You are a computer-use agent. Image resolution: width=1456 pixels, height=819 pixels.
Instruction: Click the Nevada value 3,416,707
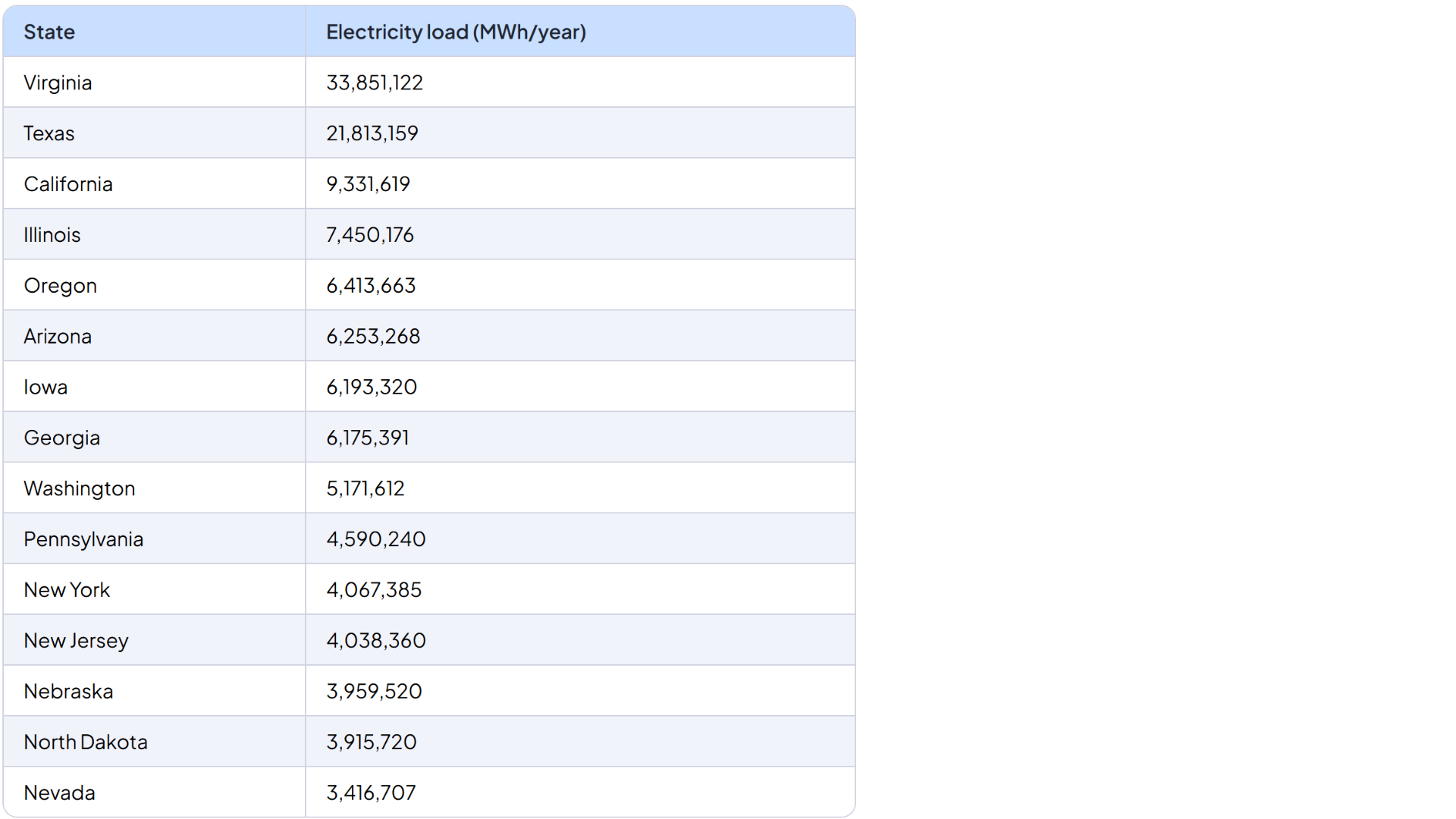pos(371,793)
